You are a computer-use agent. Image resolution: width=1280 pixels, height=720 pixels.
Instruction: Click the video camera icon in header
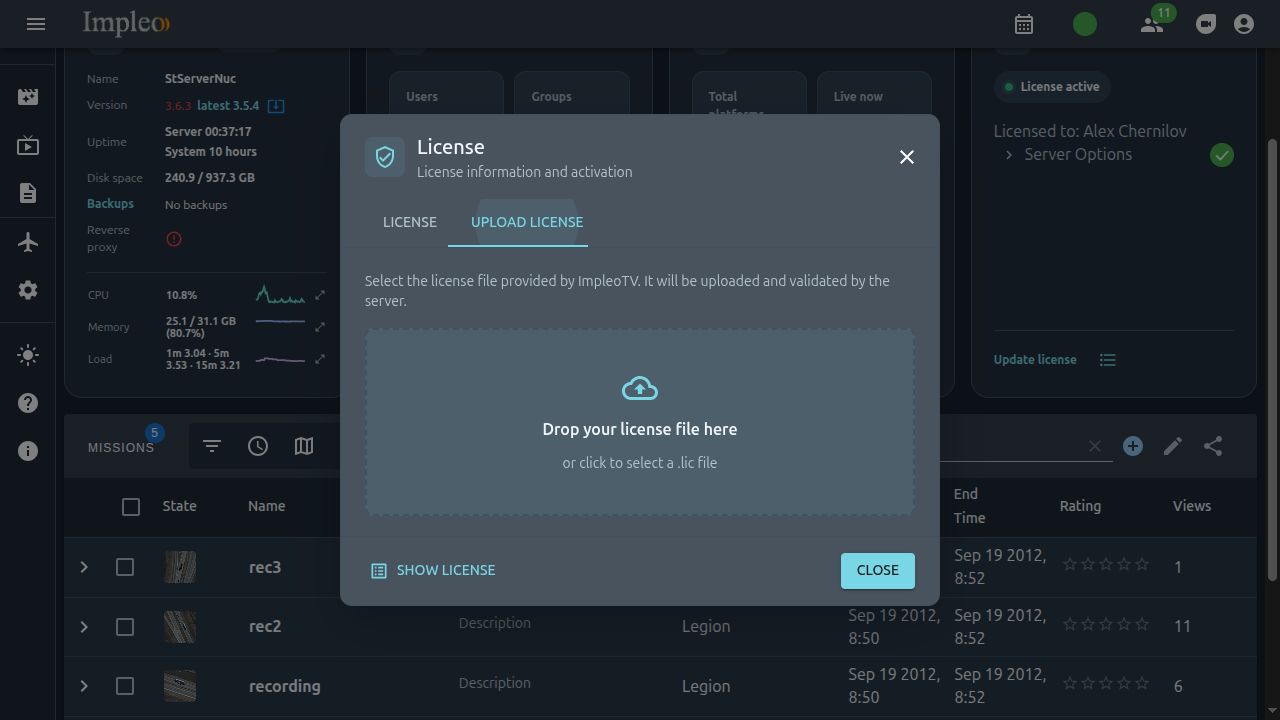tap(1206, 24)
